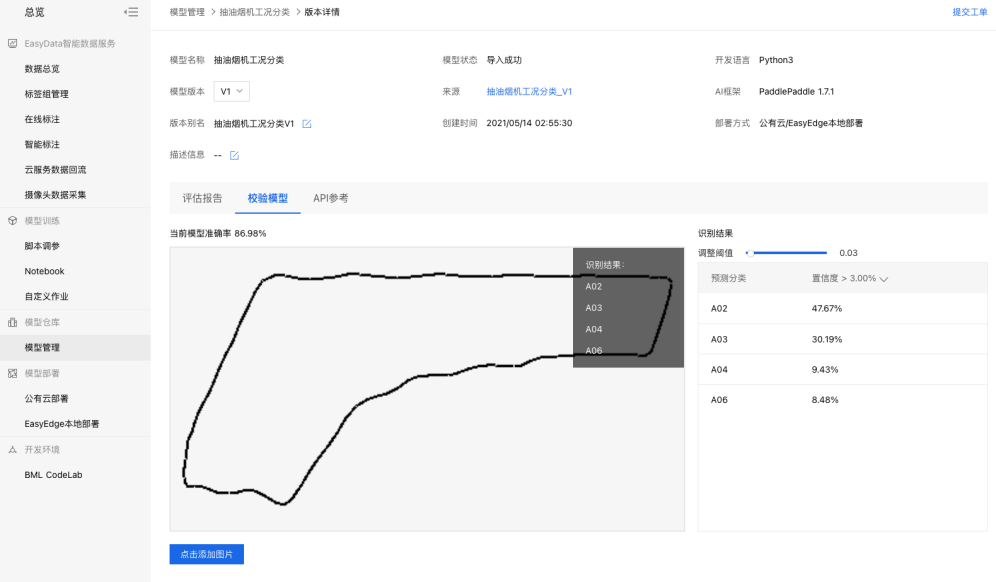Screen dimensions: 996x582
Task: Select the 校验模型 tab
Action: pyautogui.click(x=267, y=198)
